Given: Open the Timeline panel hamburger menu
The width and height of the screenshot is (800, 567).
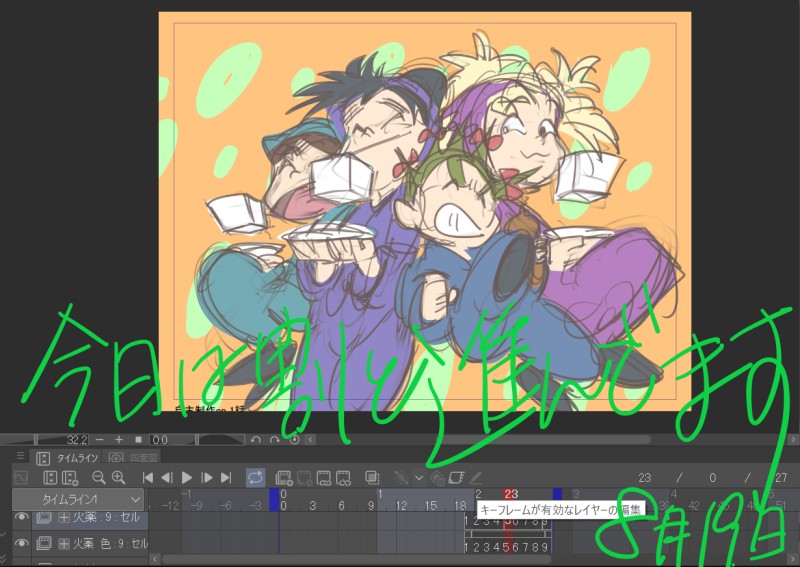Looking at the screenshot, I should pyautogui.click(x=20, y=456).
